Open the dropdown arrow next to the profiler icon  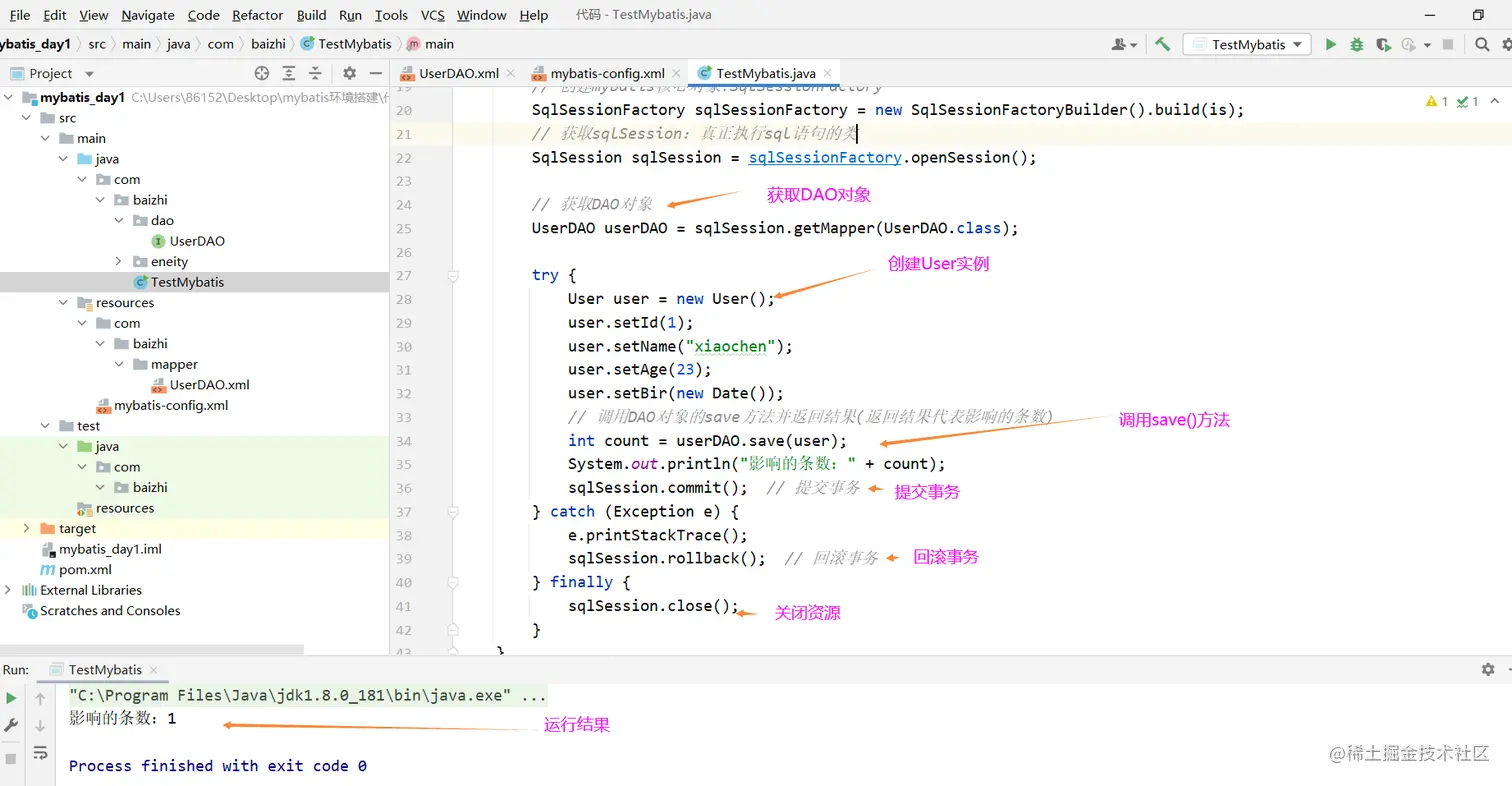coord(1426,45)
